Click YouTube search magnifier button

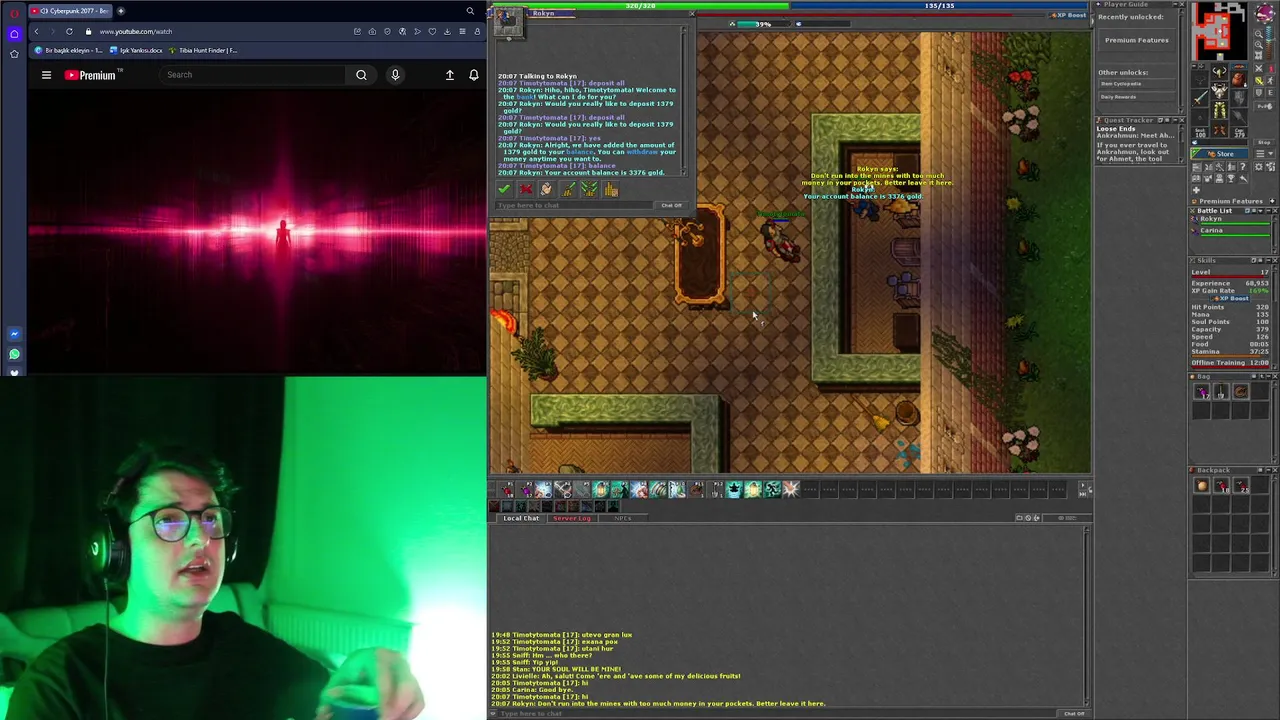coord(361,75)
